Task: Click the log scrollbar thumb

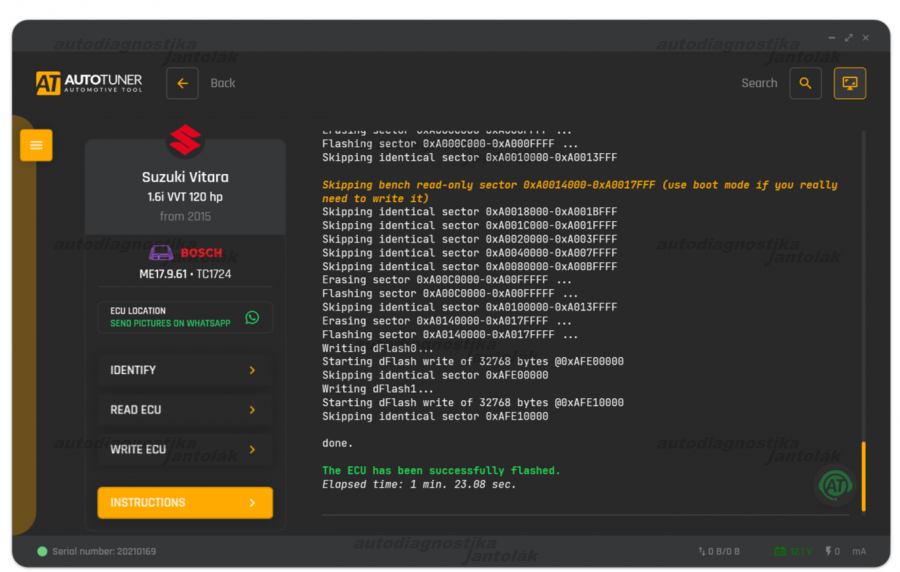Action: 863,476
